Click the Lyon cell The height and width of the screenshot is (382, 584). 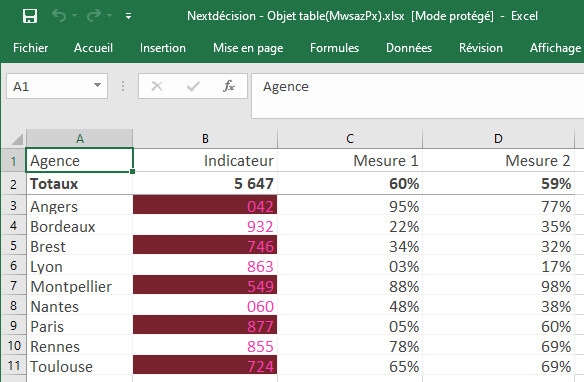(79, 266)
